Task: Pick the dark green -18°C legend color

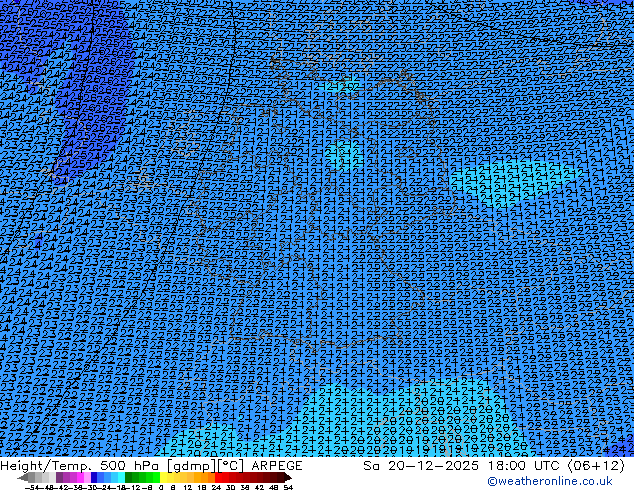Action: [x=129, y=477]
